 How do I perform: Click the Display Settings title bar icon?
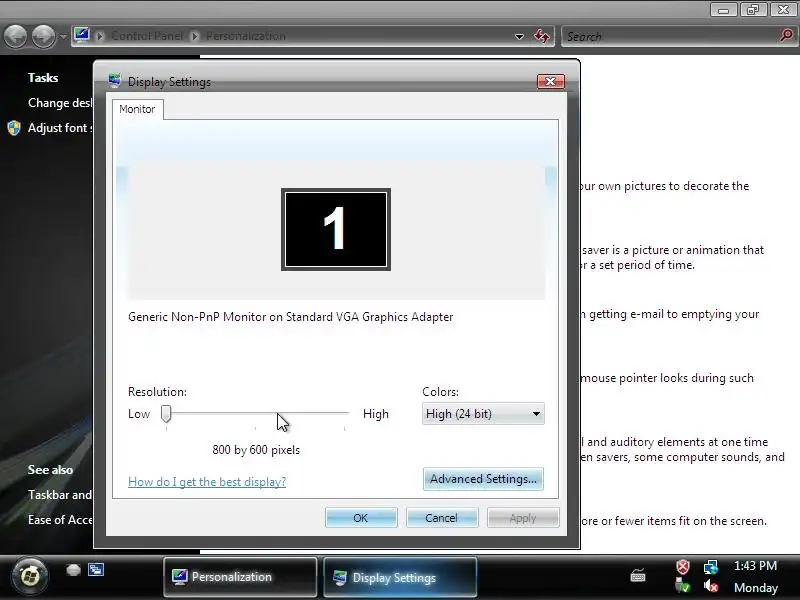click(115, 81)
